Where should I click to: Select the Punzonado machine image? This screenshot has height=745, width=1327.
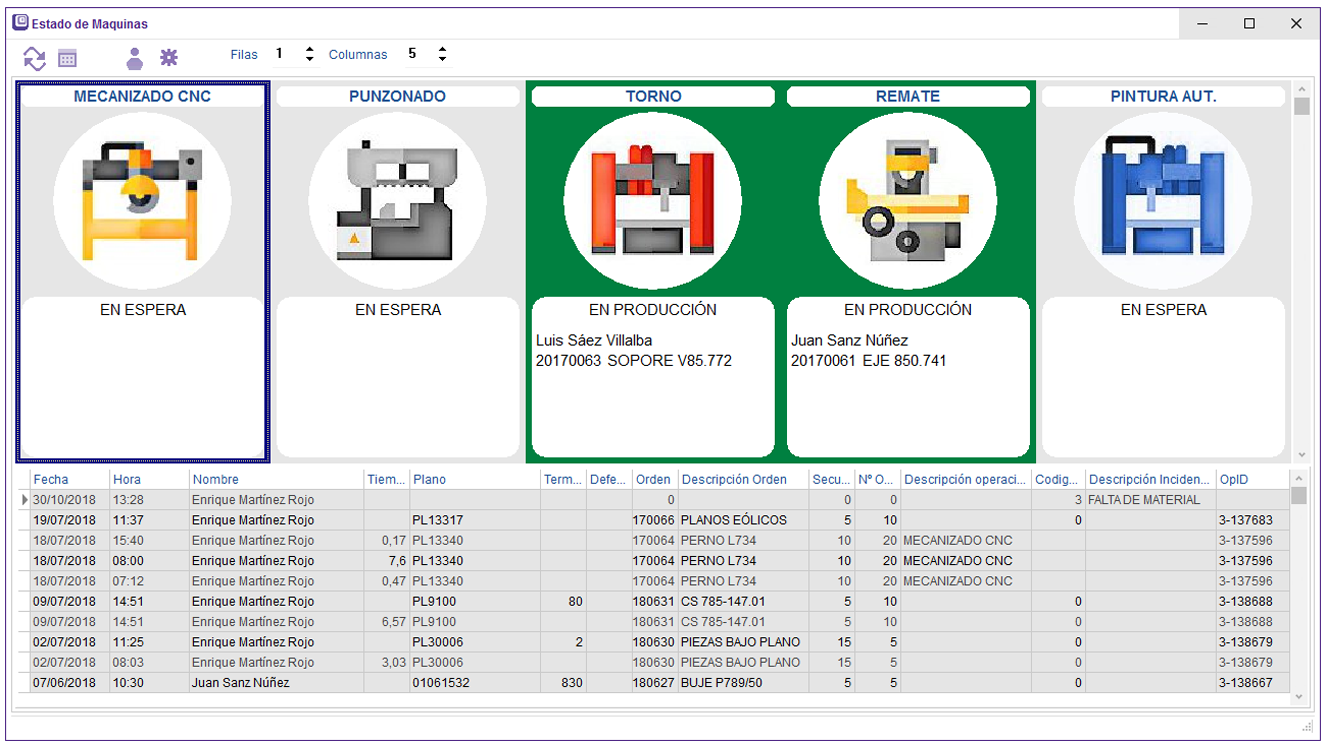coord(397,201)
